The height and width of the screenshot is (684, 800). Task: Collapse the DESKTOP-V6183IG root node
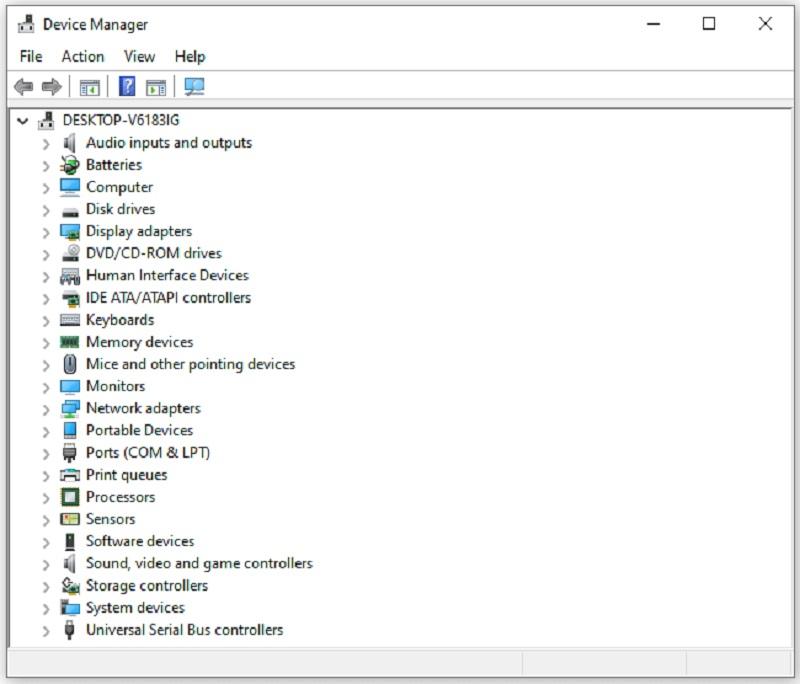pyautogui.click(x=23, y=120)
